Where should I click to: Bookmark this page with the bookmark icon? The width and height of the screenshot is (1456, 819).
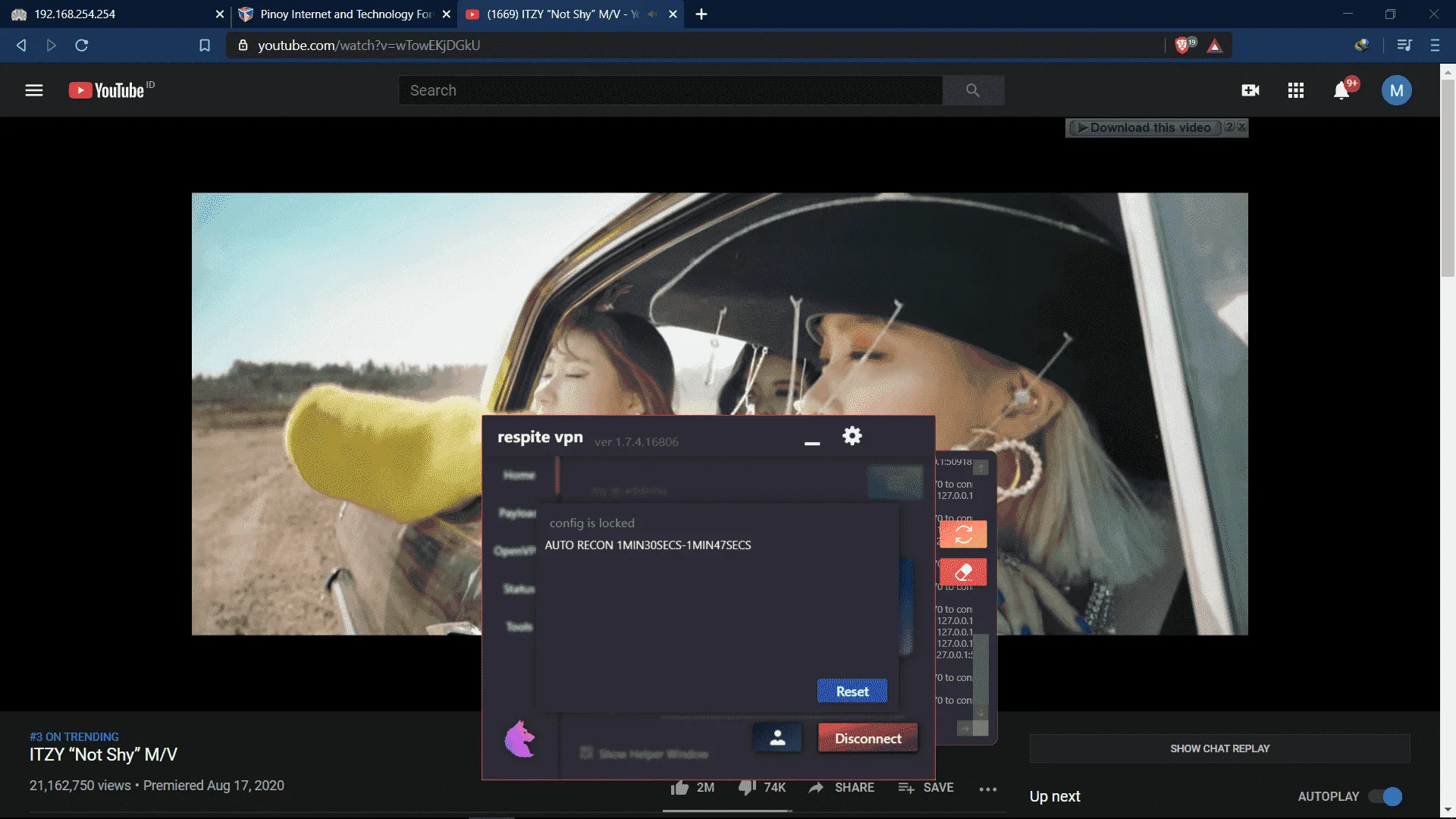point(205,45)
